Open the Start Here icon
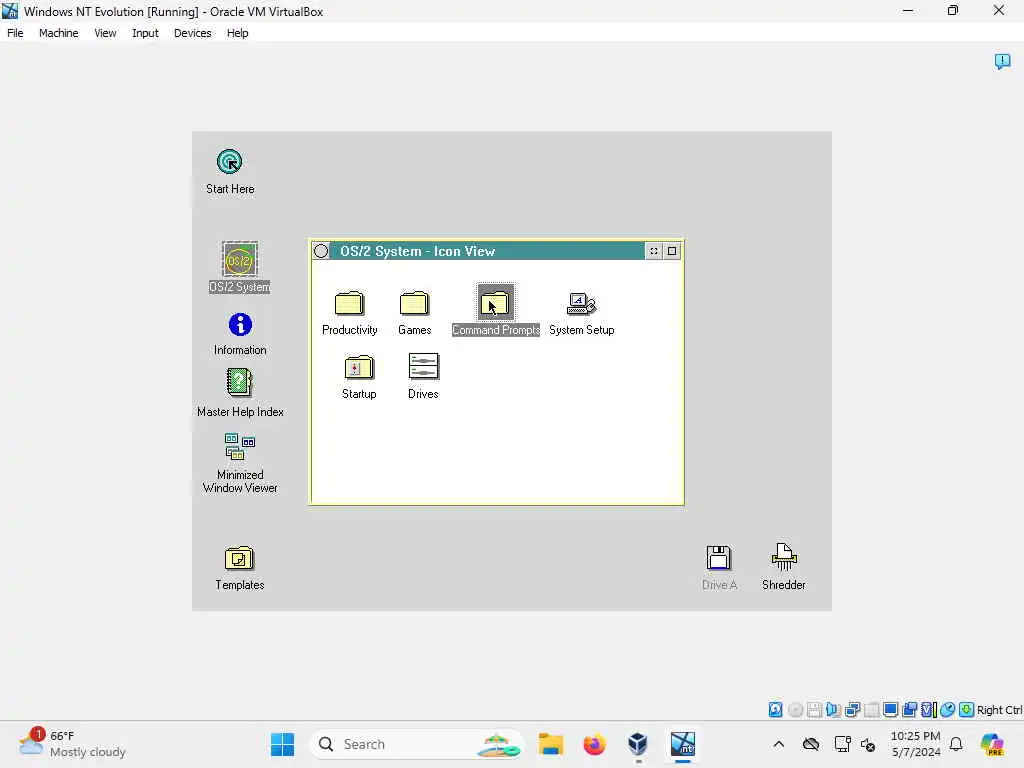Screen dimensions: 1024x768 pyautogui.click(x=229, y=162)
